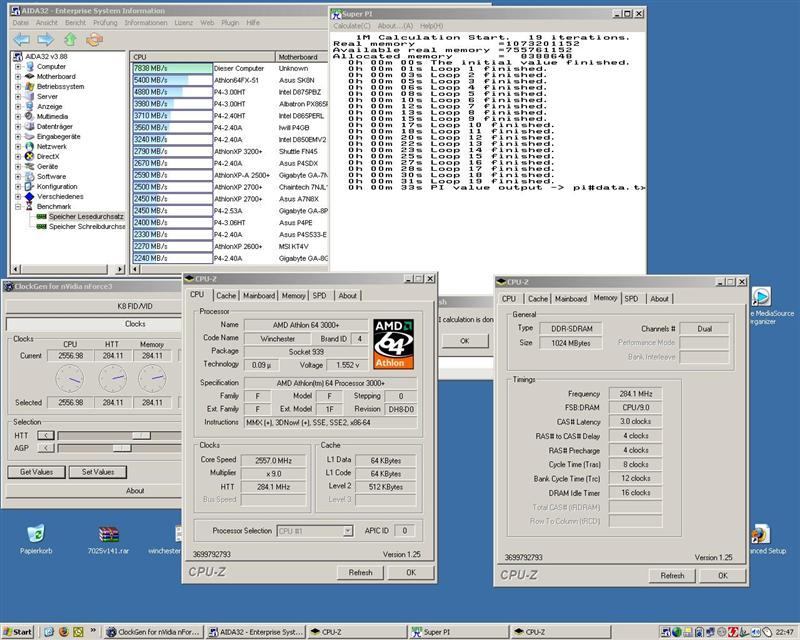
Task: Select the 5400 MB/s Athlon64FX-51 row
Action: [230, 81]
